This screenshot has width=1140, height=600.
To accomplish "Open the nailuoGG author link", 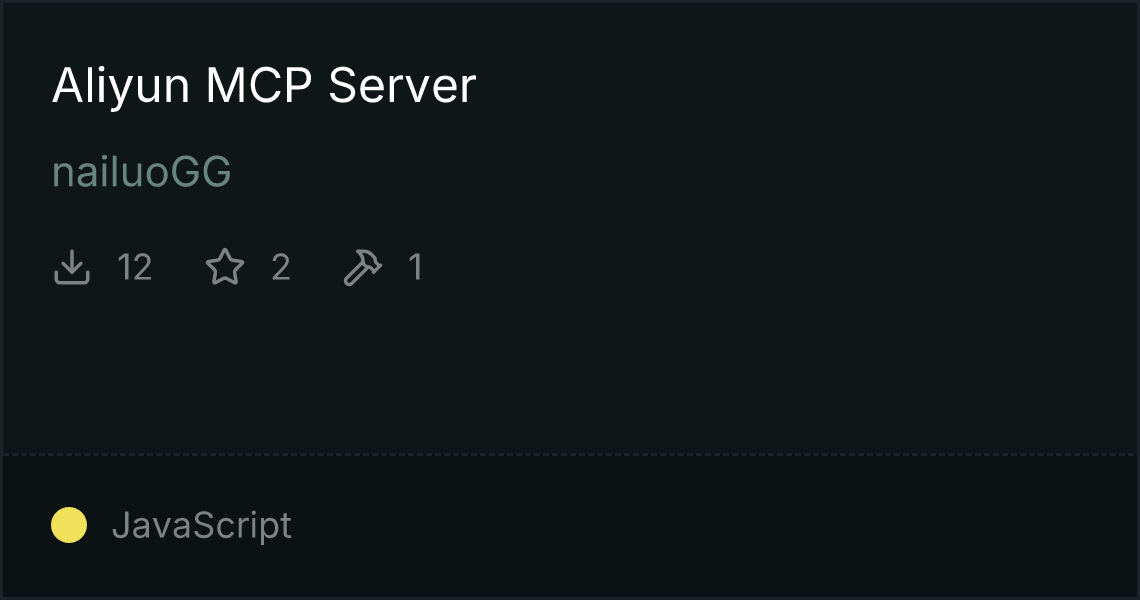I will coord(142,172).
